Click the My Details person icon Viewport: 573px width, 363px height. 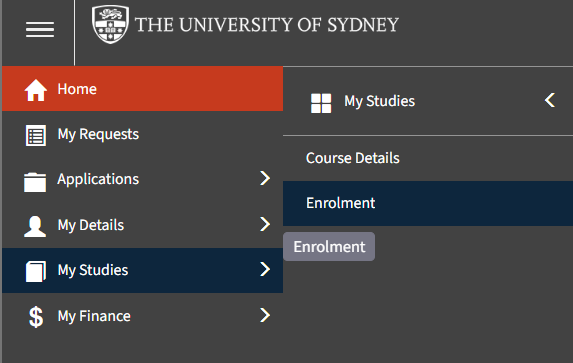click(x=35, y=226)
